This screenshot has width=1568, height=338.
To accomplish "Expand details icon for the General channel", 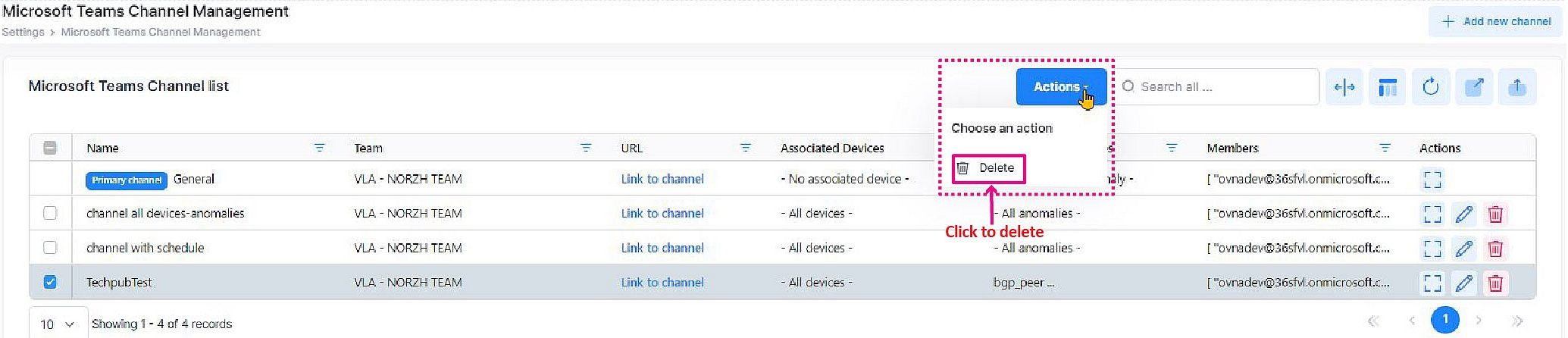I will (1432, 180).
